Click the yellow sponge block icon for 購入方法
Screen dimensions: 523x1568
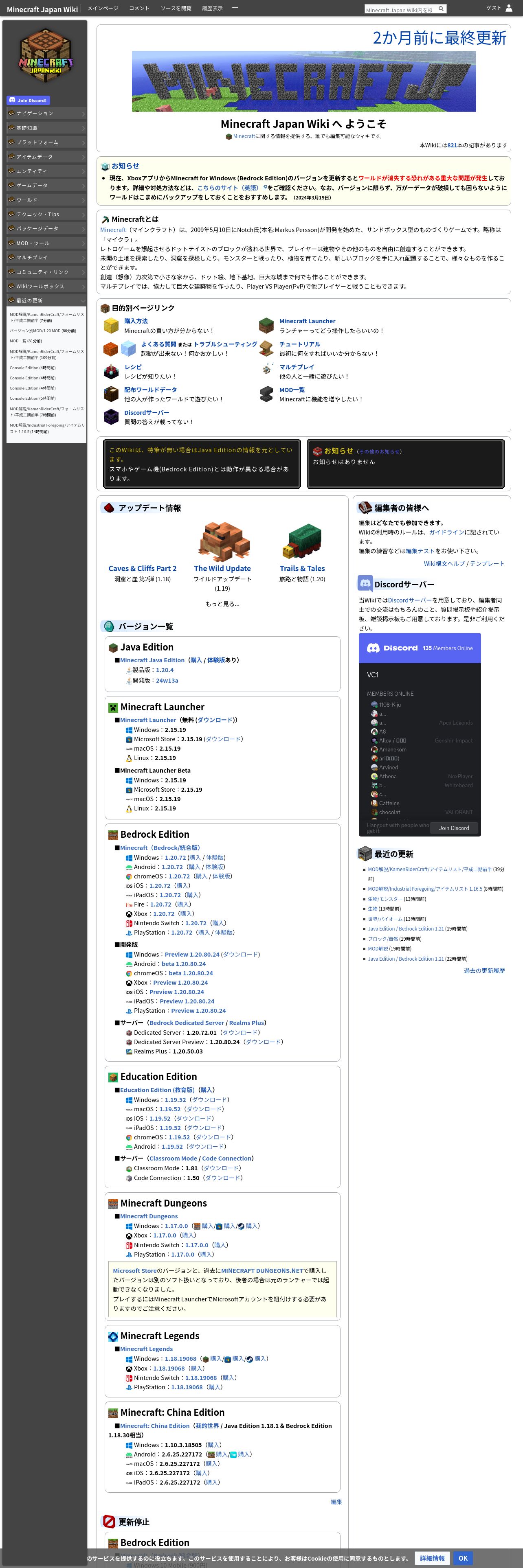pos(111,326)
